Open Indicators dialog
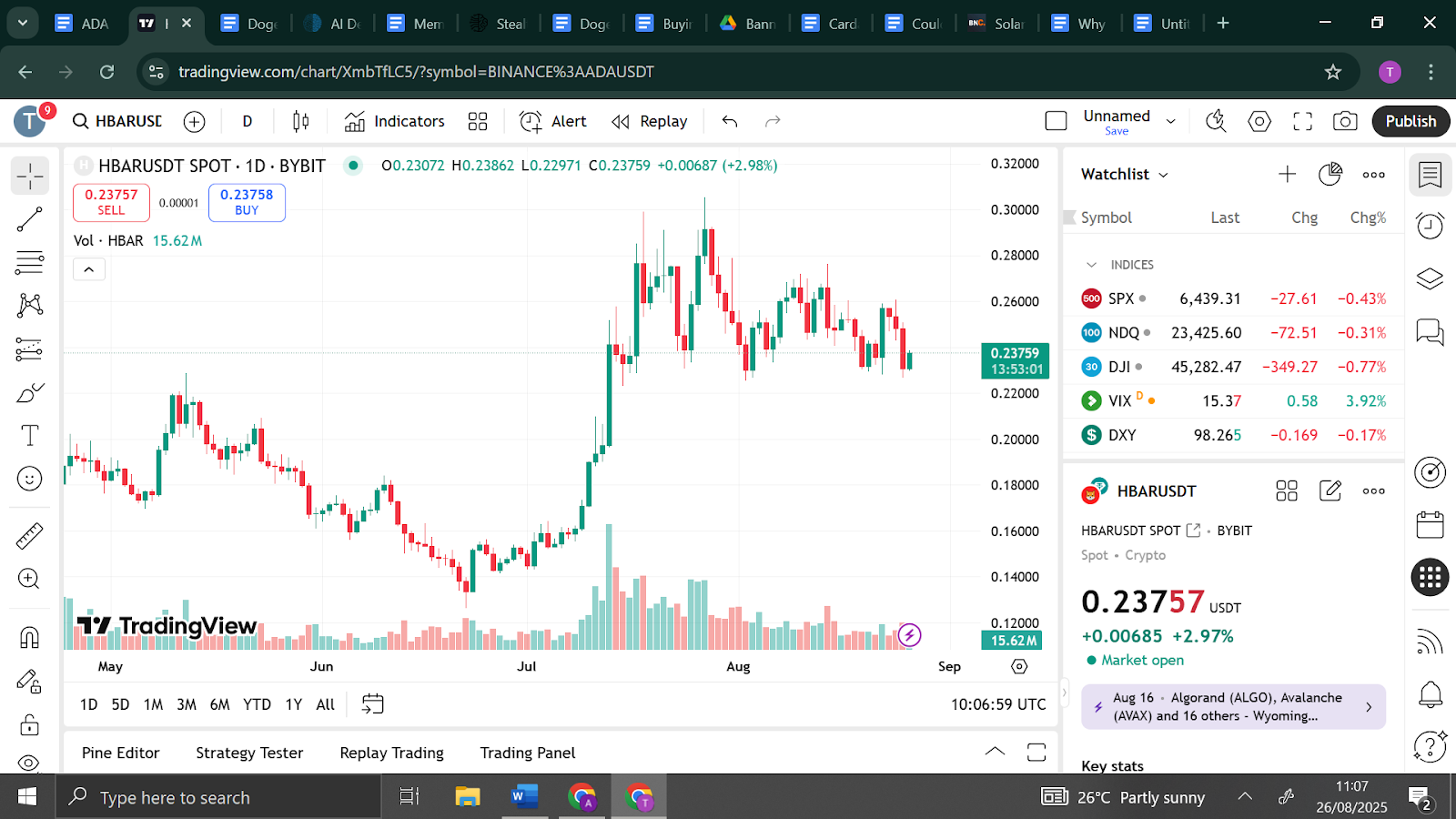1456x819 pixels. click(394, 121)
